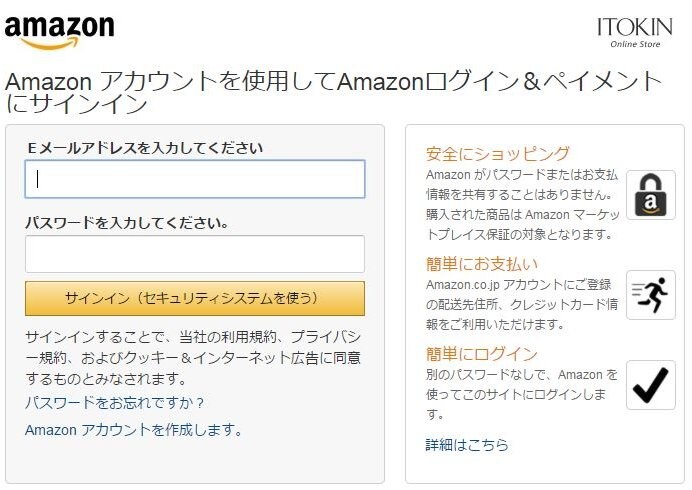Image resolution: width=692 pixels, height=490 pixels.
Task: Click the サインイン(セキュリティシステムを使う) button
Action: pyautogui.click(x=195, y=298)
